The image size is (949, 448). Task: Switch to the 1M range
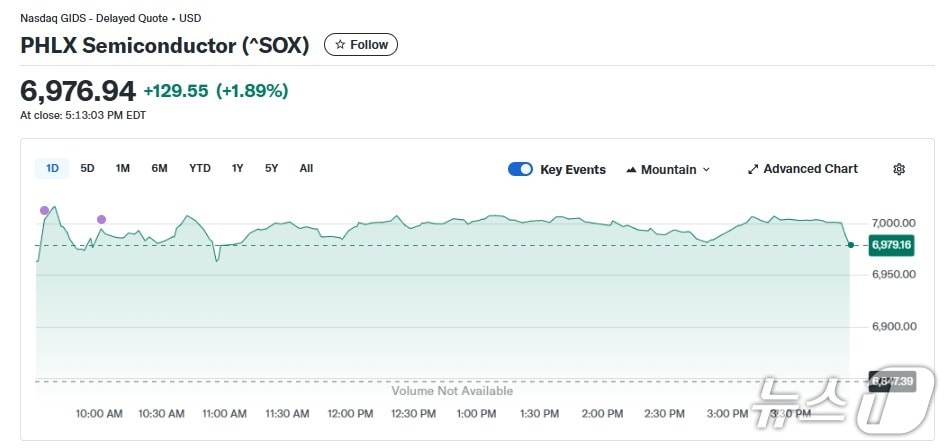coord(122,168)
